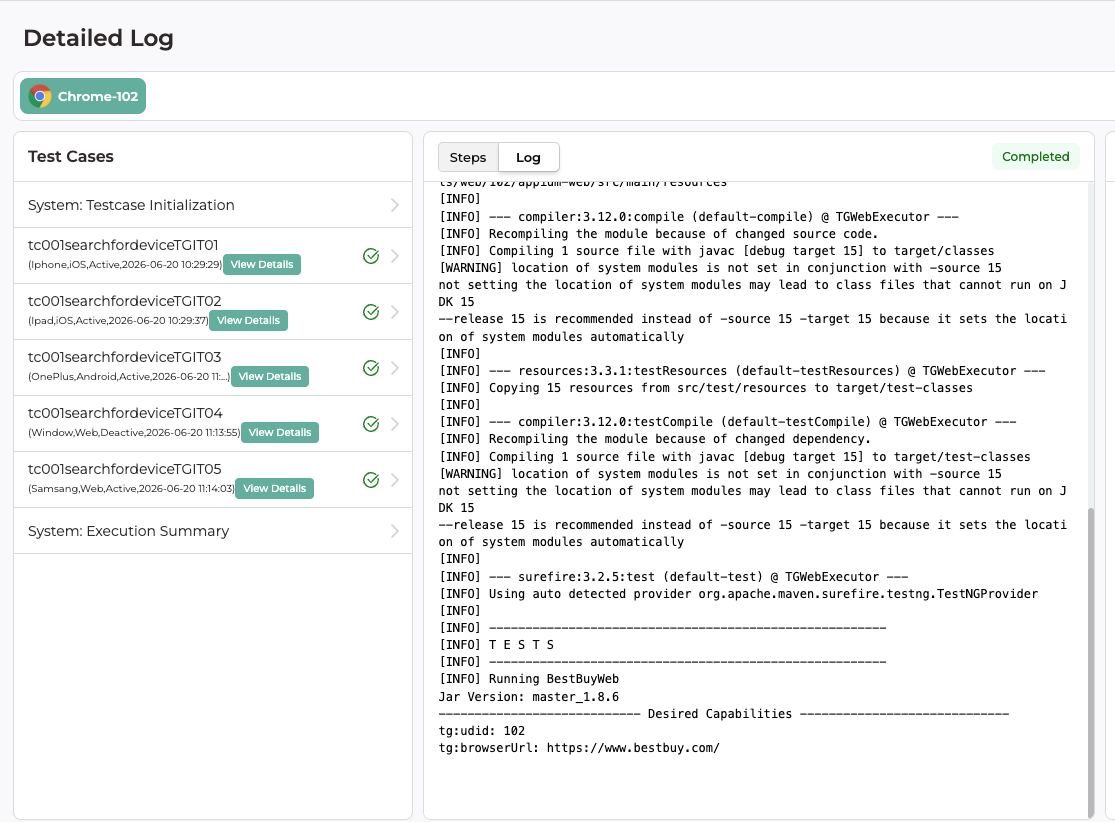Expand tc001searchfordeviceTGIT03 row chevron
The height and width of the screenshot is (822, 1115).
(x=395, y=368)
